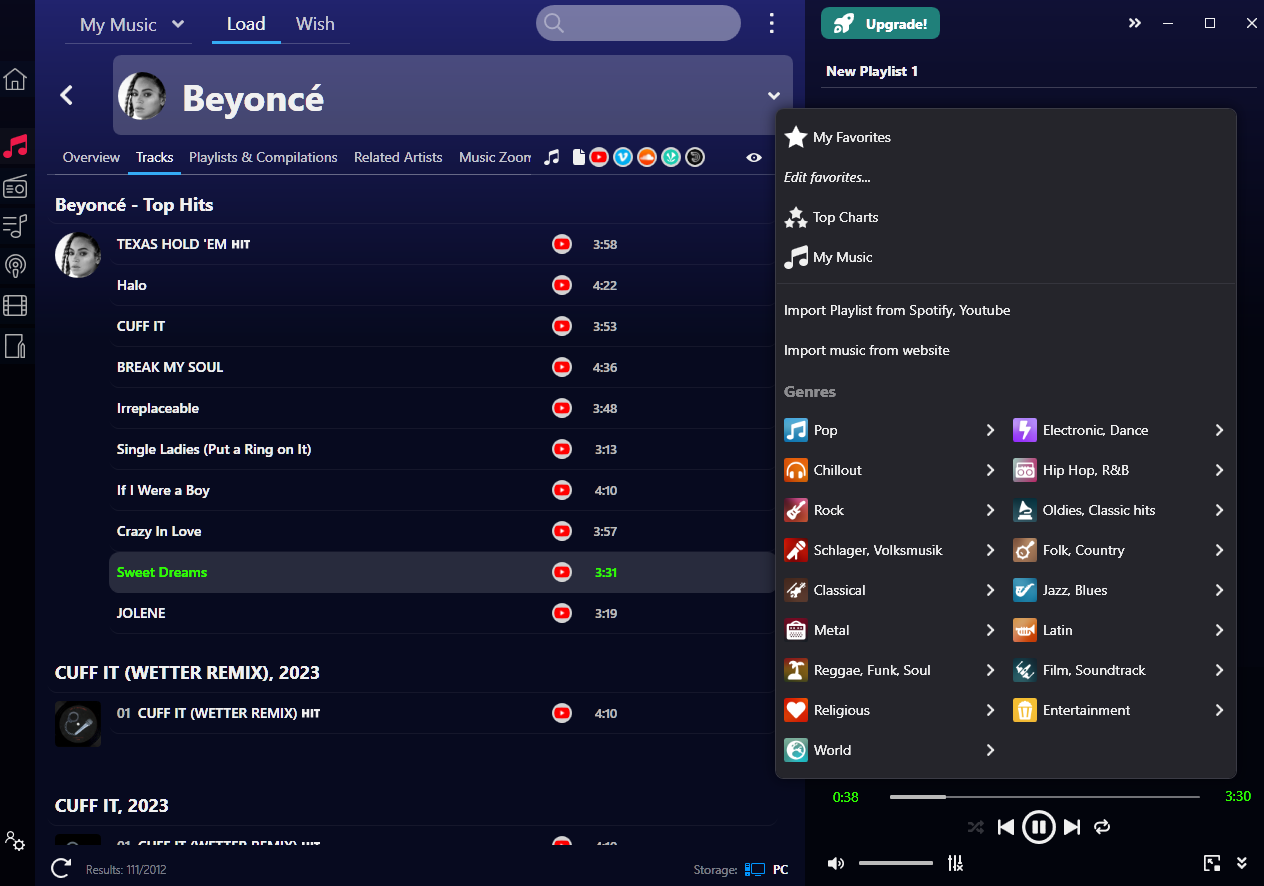Open the Wish tab
1264x886 pixels.
click(x=315, y=24)
